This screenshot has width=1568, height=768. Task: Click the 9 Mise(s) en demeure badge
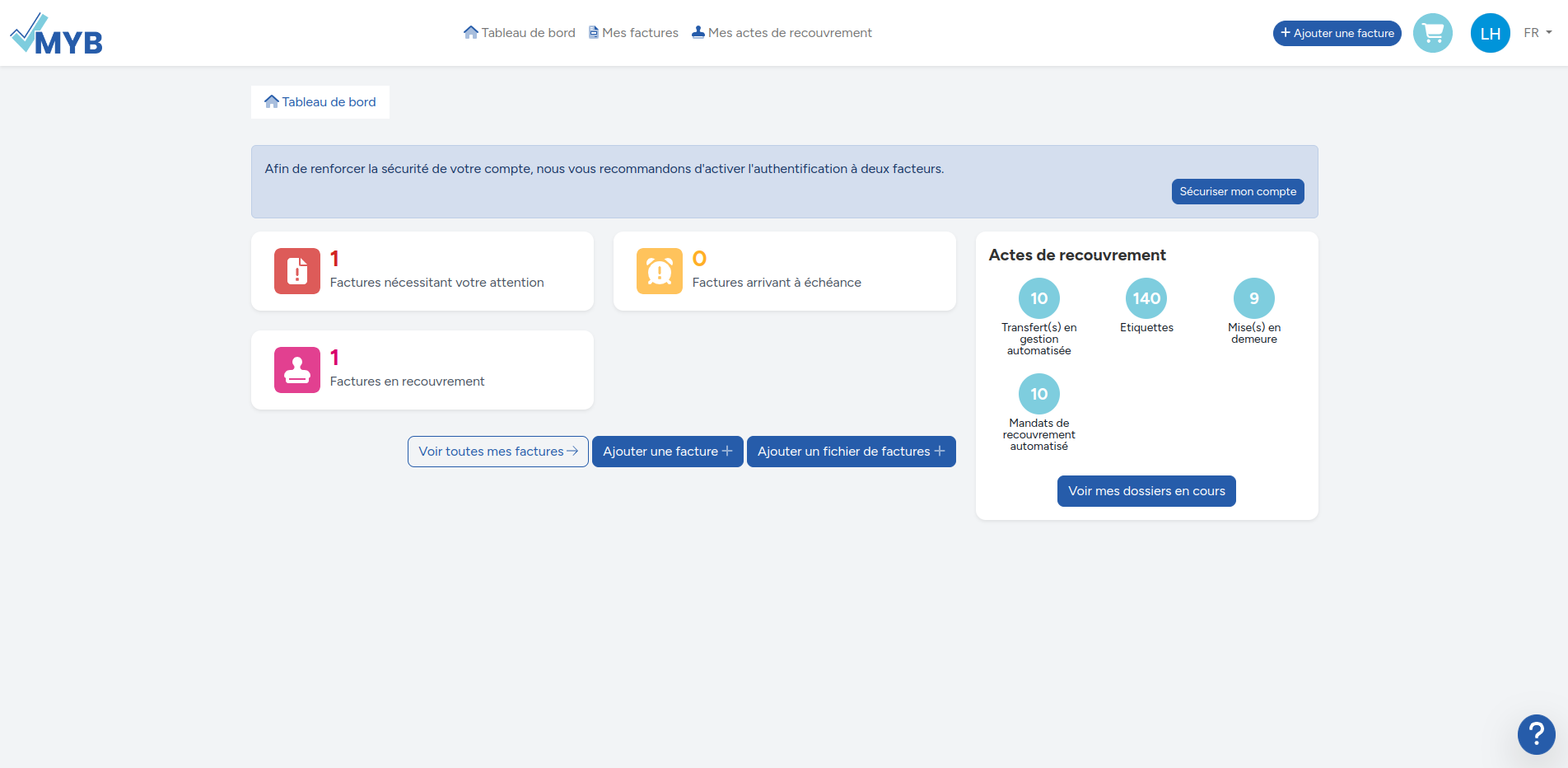(1253, 298)
